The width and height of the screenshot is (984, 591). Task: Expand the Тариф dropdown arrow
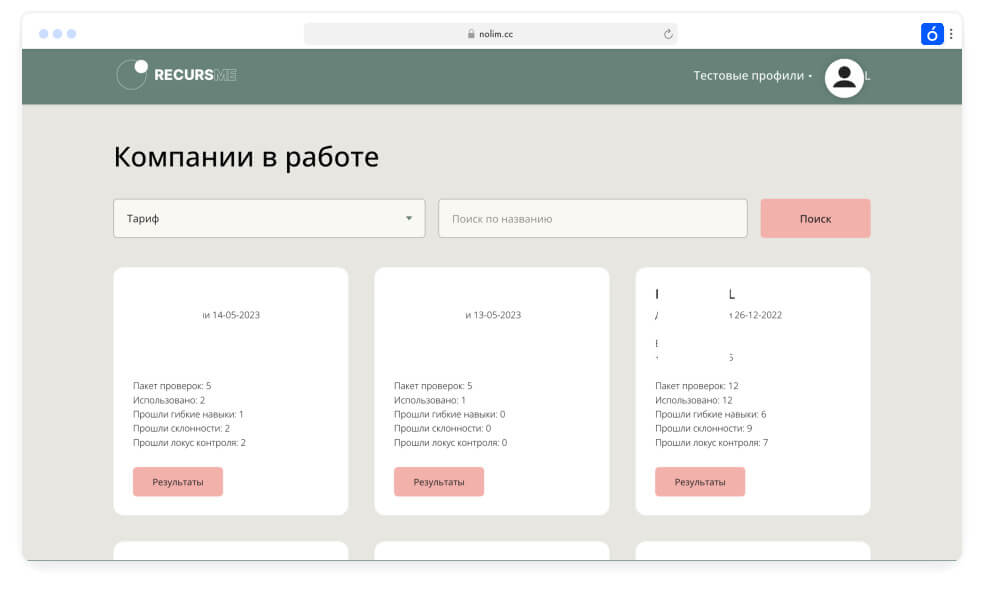coord(409,218)
